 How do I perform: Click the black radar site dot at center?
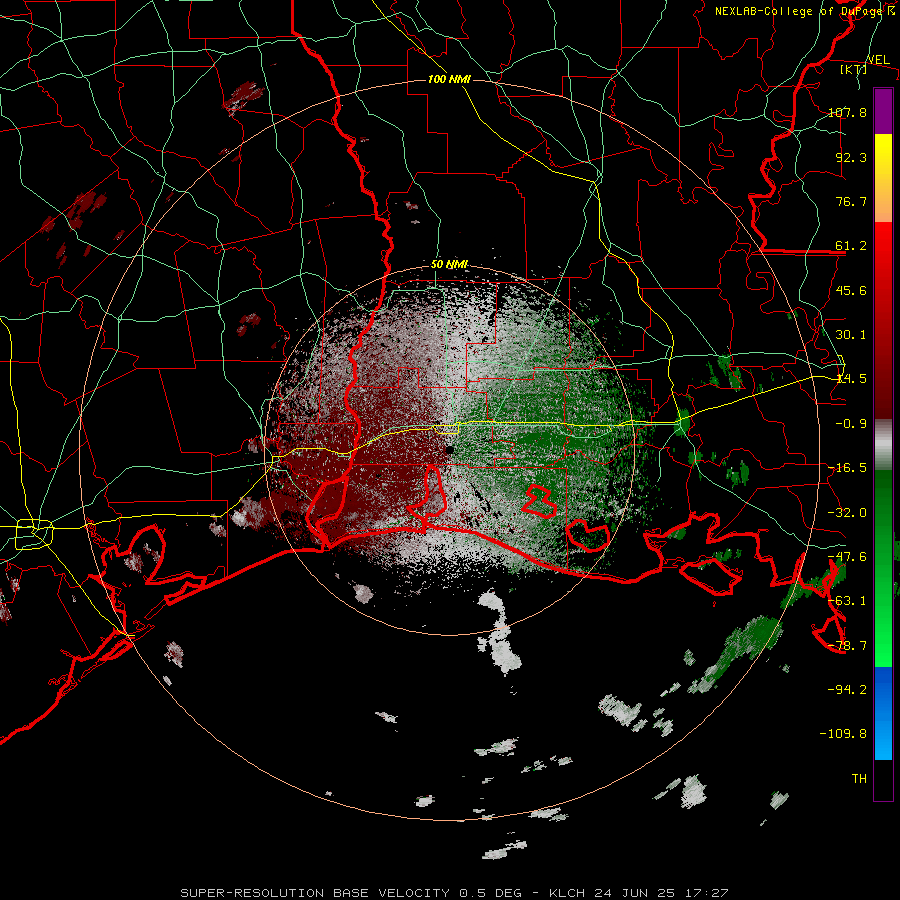[x=449, y=450]
